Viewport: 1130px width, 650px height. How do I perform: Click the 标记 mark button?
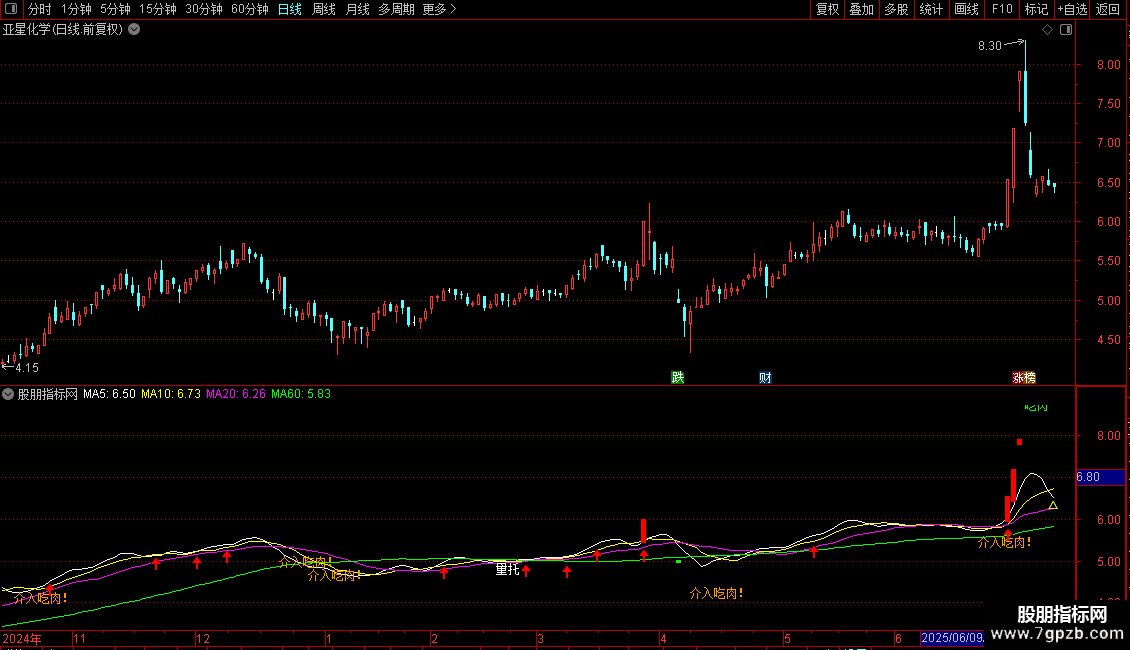pos(1036,9)
